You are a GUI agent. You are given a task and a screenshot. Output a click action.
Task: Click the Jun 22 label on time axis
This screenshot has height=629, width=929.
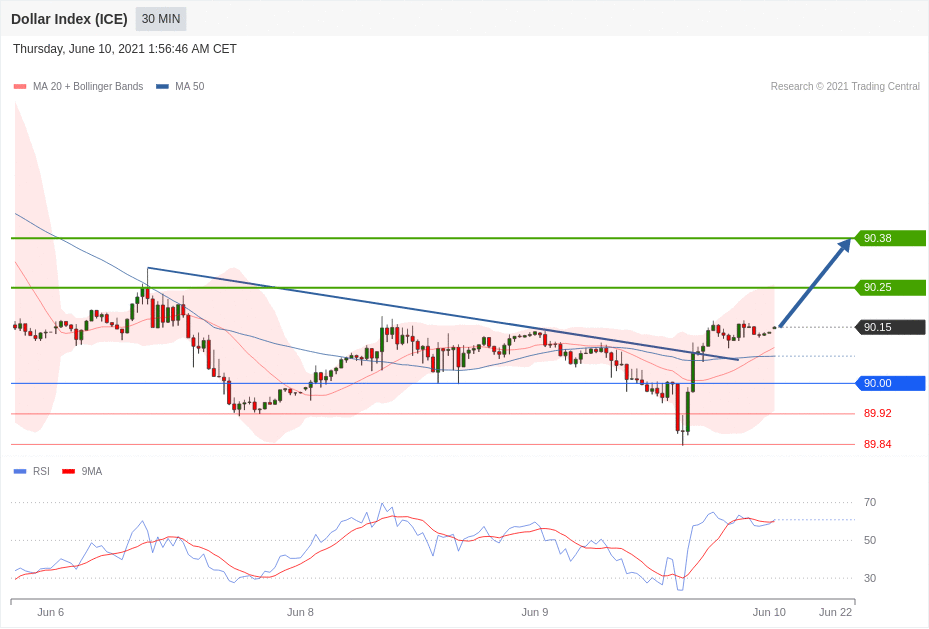(x=835, y=612)
